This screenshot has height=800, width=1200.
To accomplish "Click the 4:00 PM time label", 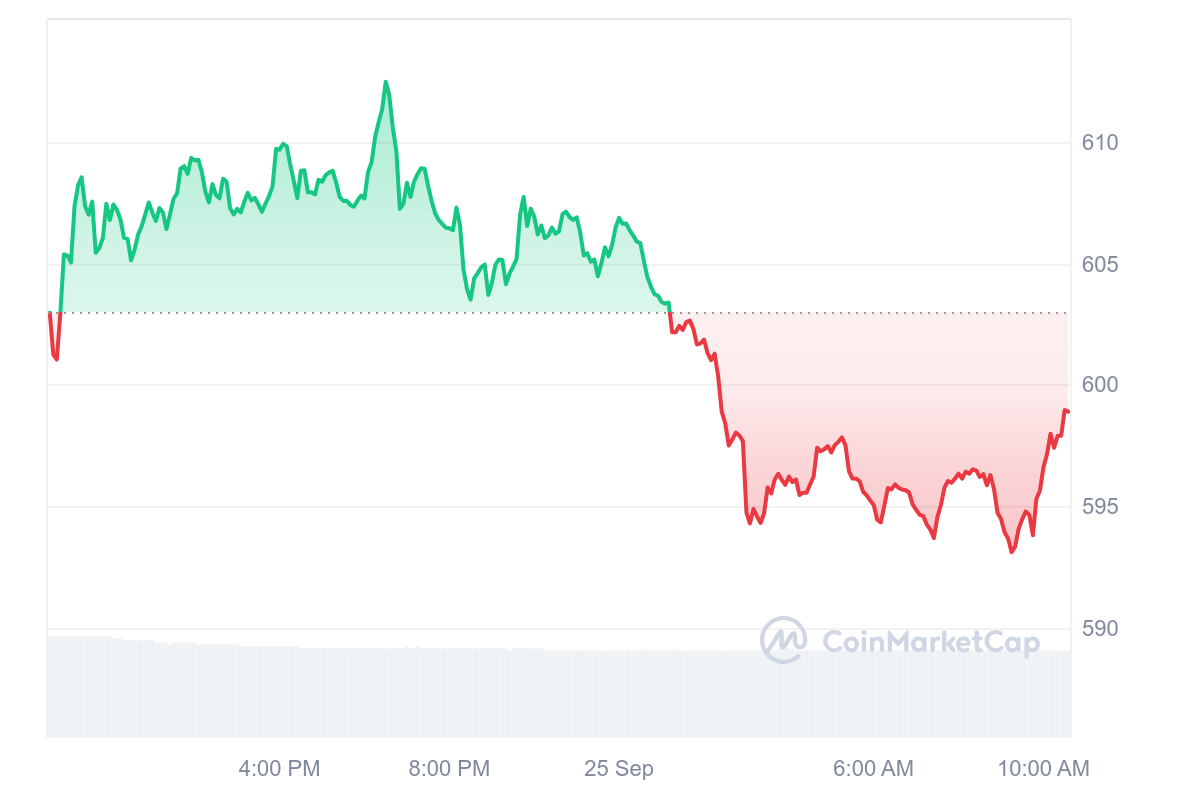I will point(279,769).
